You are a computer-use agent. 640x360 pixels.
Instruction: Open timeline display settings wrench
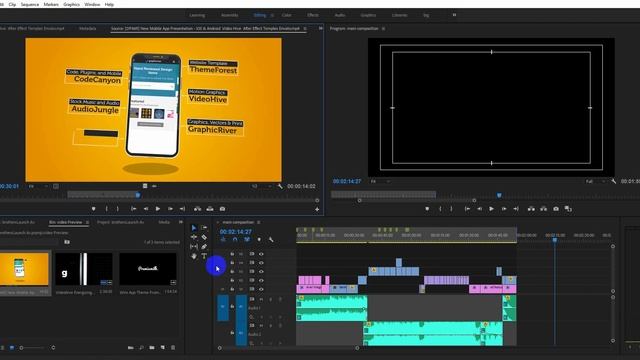271,240
